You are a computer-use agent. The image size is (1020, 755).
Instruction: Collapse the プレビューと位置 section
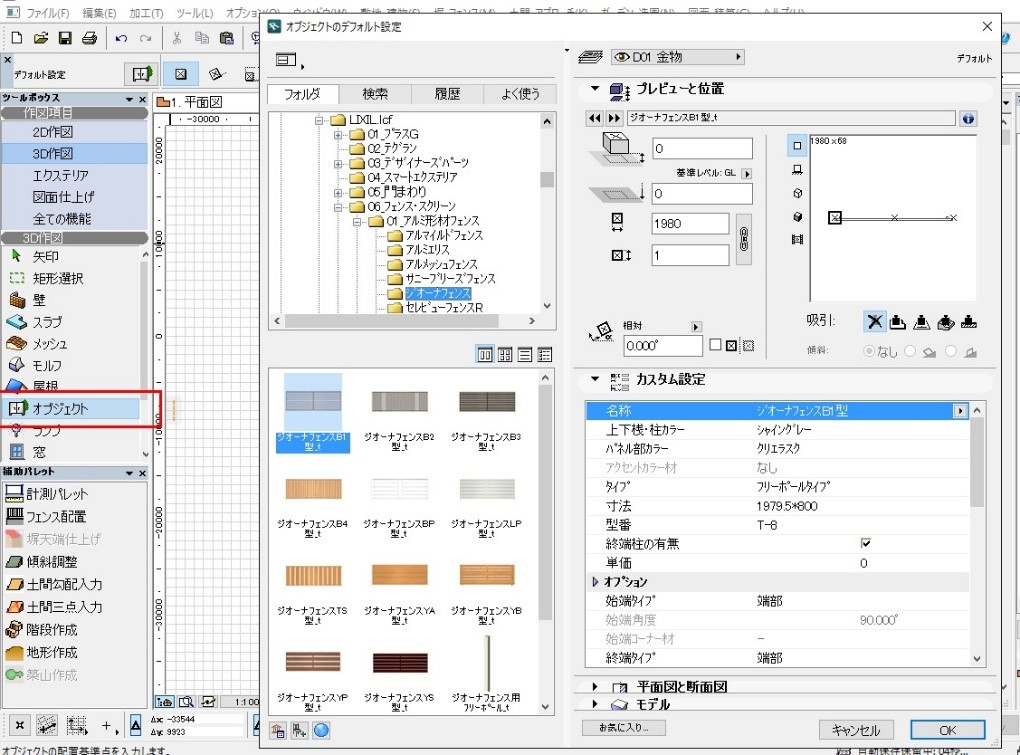pos(595,88)
